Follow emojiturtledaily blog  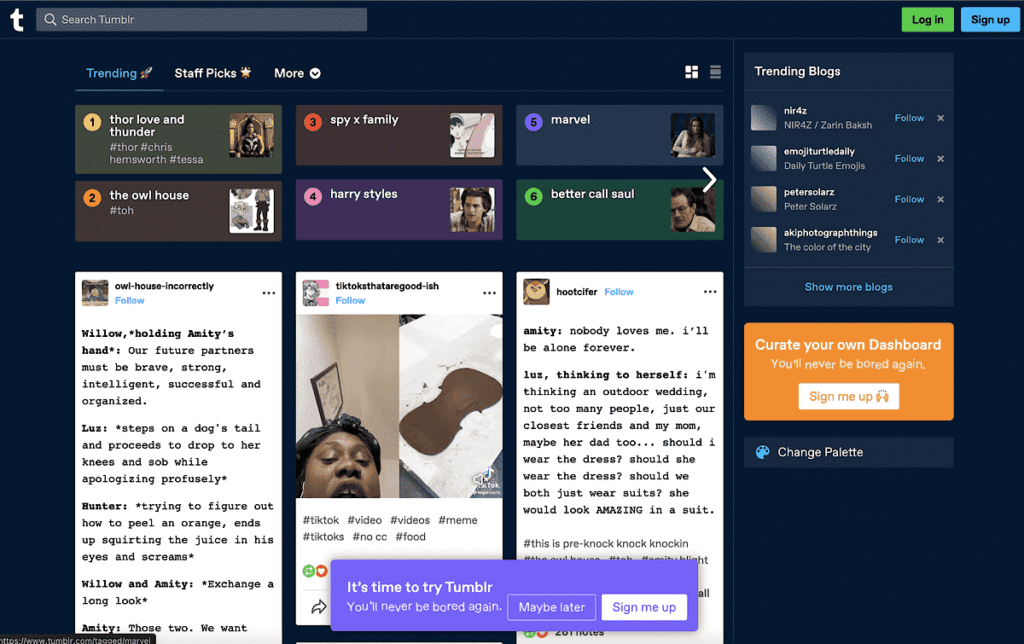coord(909,159)
